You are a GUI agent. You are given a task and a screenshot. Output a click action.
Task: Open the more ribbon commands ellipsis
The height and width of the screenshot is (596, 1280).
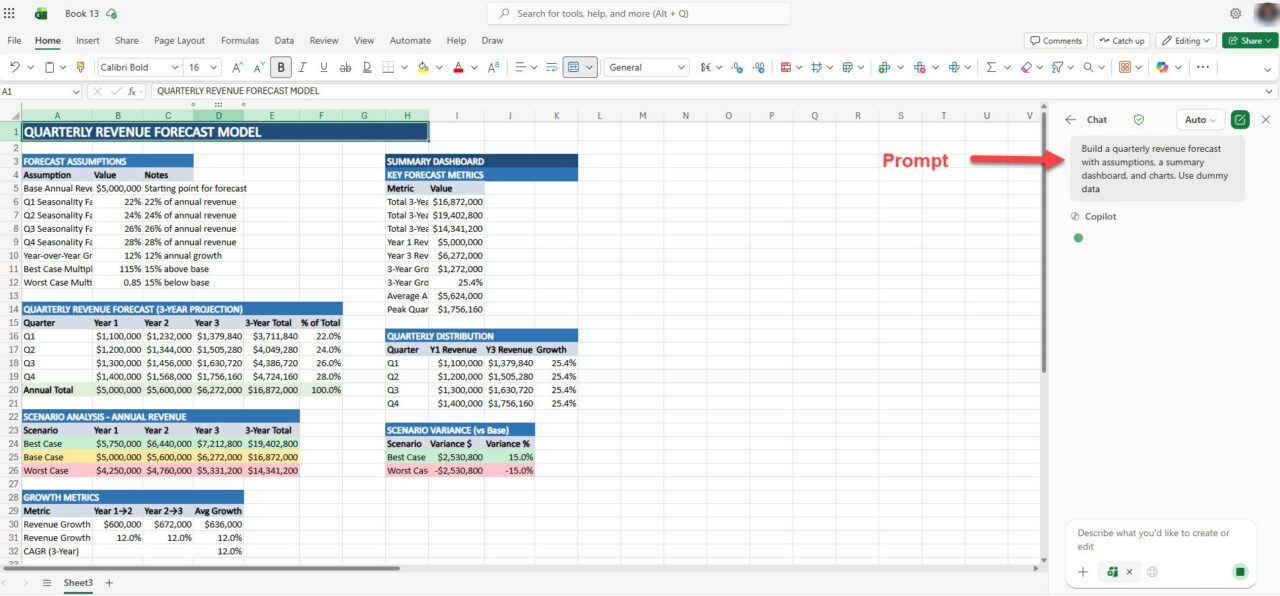click(1203, 67)
